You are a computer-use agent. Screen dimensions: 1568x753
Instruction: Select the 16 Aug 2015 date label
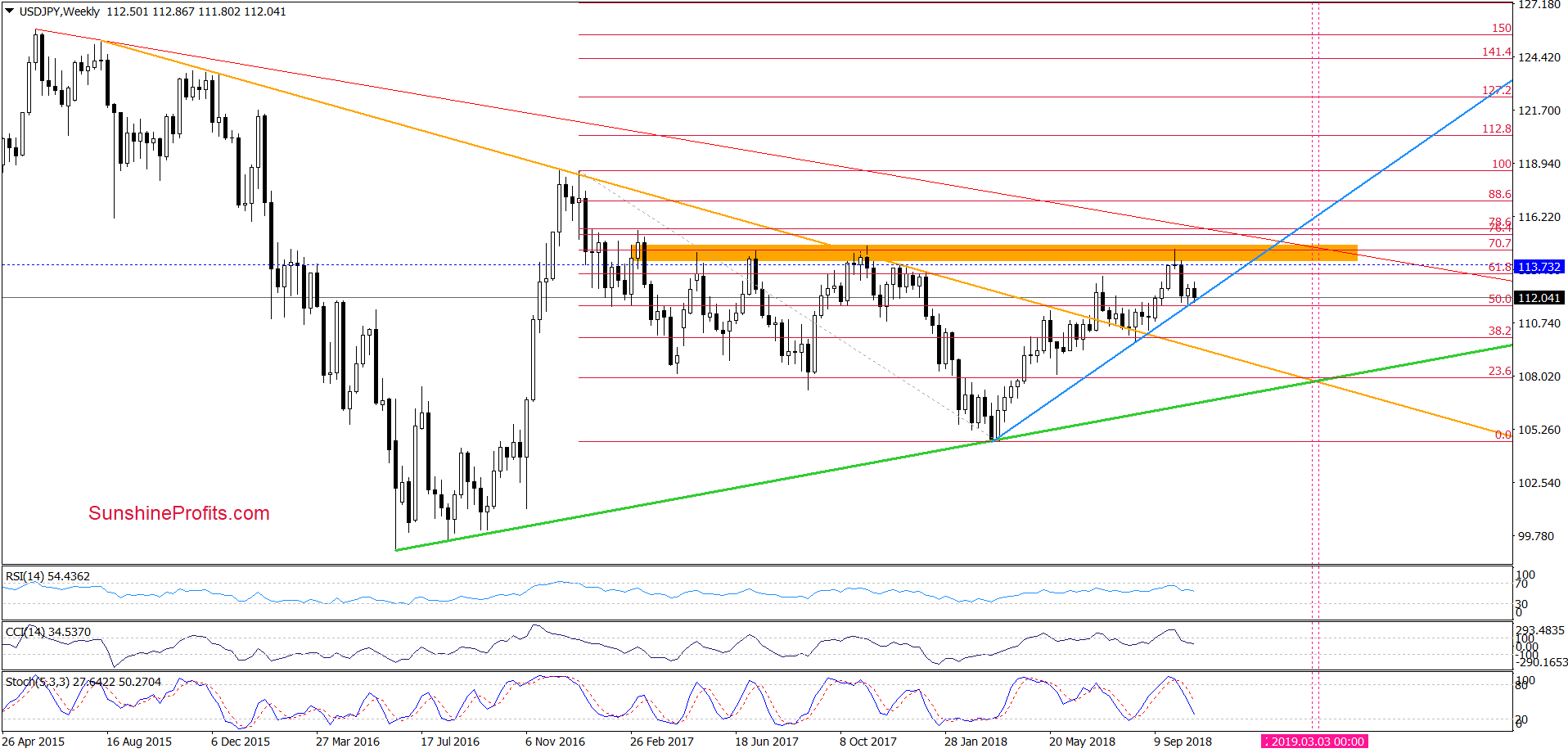(x=139, y=742)
